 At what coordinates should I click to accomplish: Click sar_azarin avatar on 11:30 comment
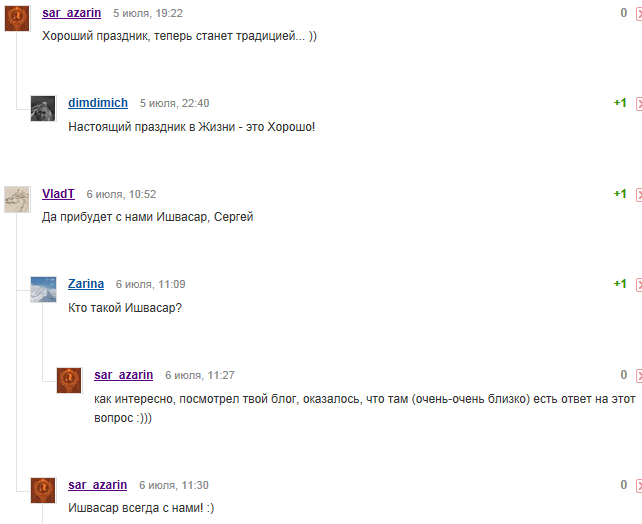[x=43, y=490]
